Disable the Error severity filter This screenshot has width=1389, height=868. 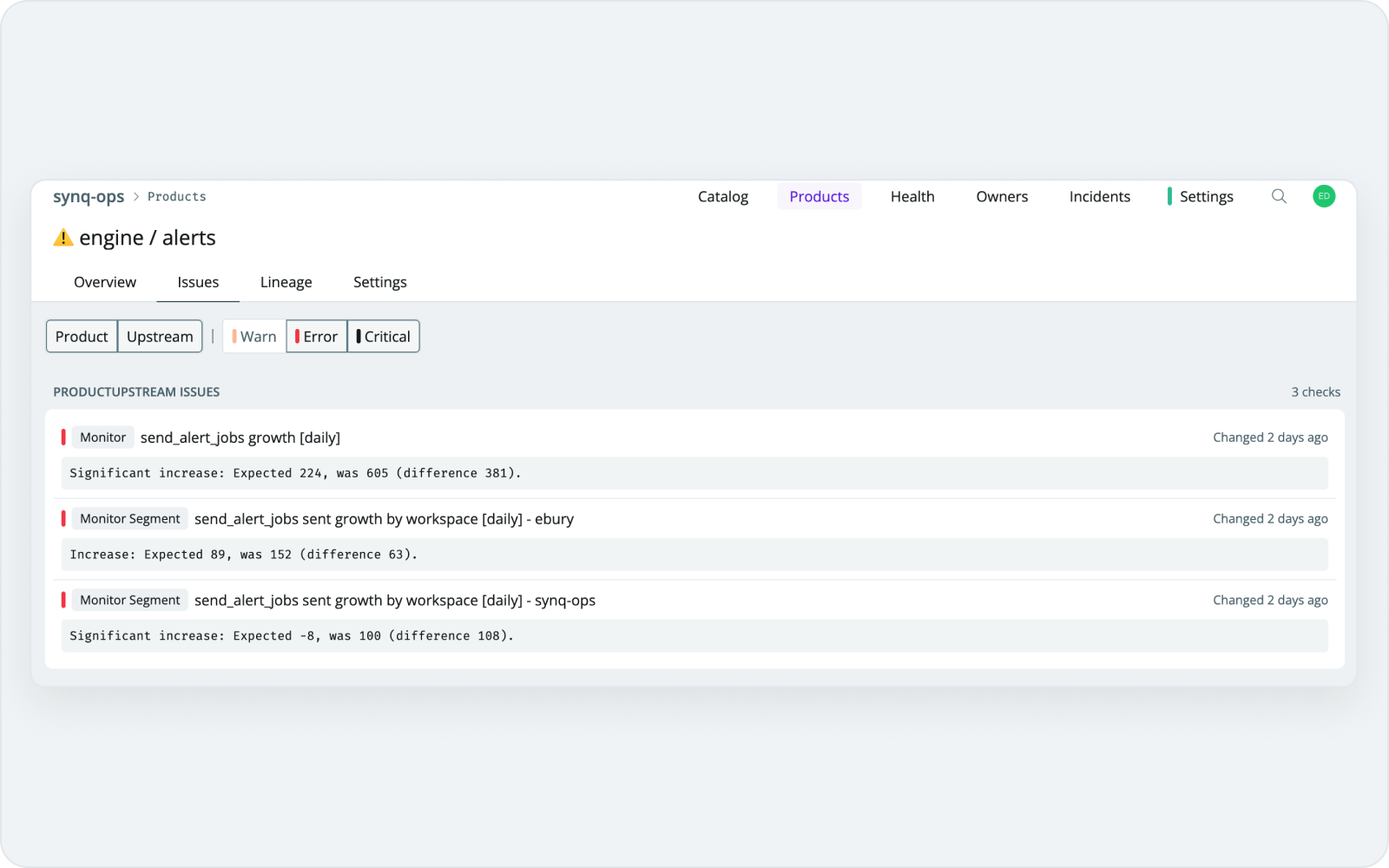point(316,336)
